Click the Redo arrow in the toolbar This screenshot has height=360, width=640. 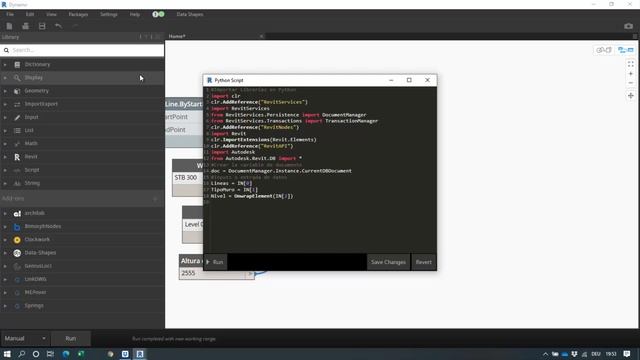coord(75,26)
